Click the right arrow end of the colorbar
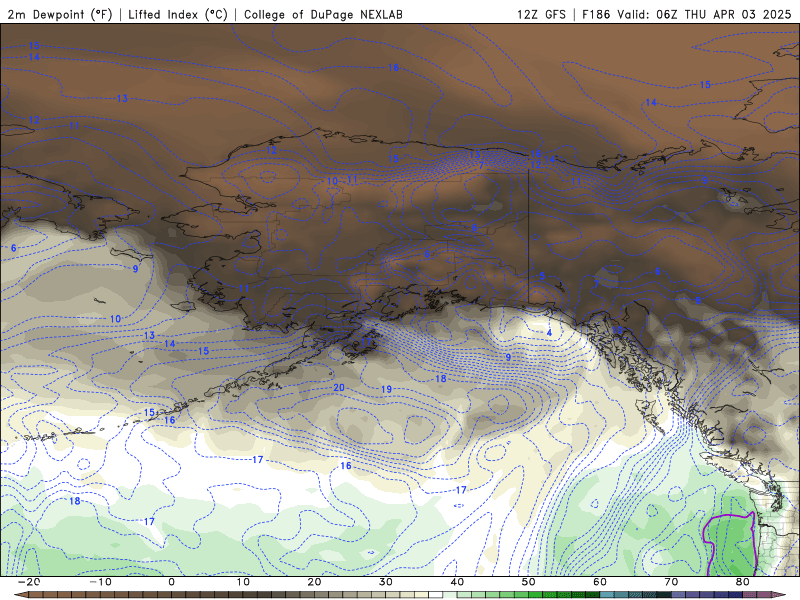Image resolution: width=800 pixels, height=600 pixels. [778, 595]
